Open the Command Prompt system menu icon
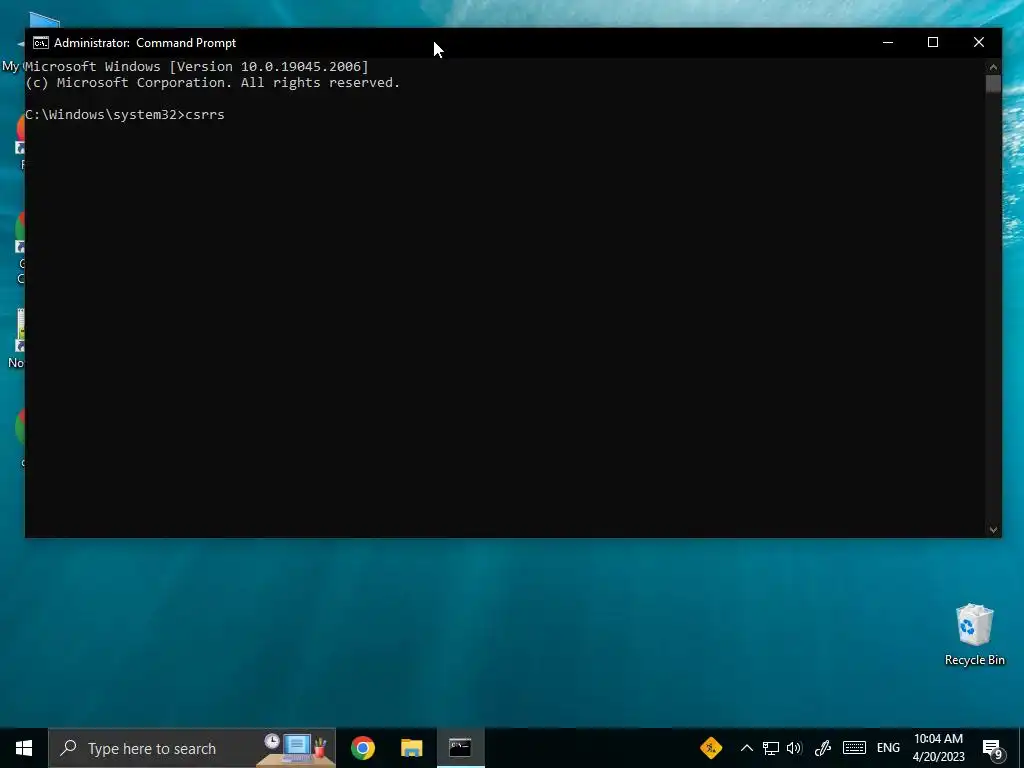 point(40,43)
